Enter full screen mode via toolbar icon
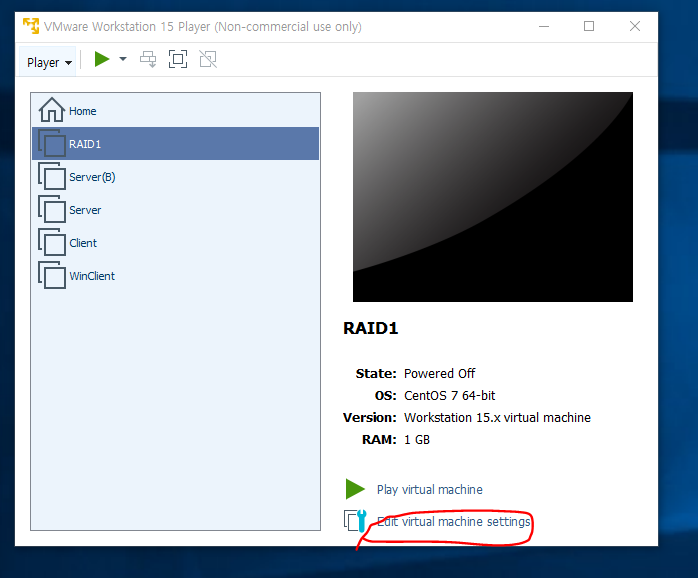698x578 pixels. (x=178, y=59)
